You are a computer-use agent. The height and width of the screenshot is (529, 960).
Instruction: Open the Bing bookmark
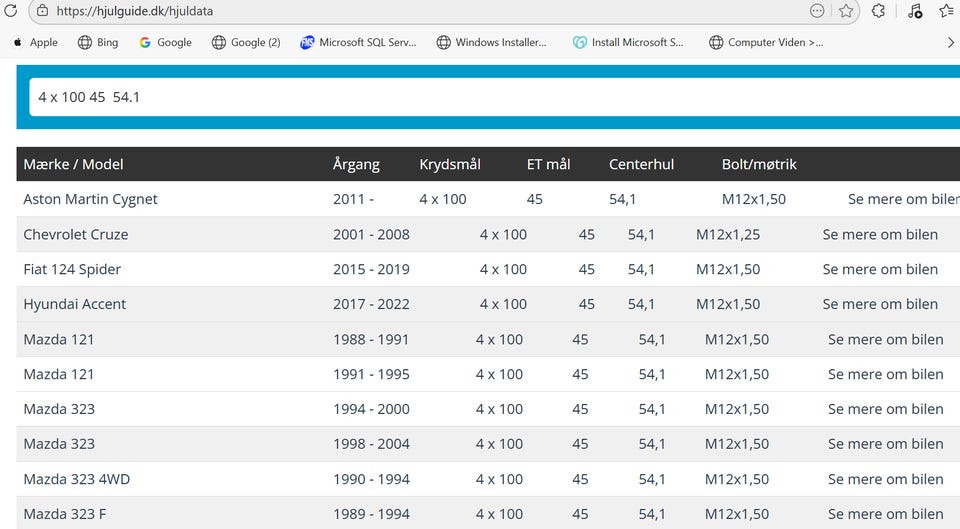click(x=98, y=42)
